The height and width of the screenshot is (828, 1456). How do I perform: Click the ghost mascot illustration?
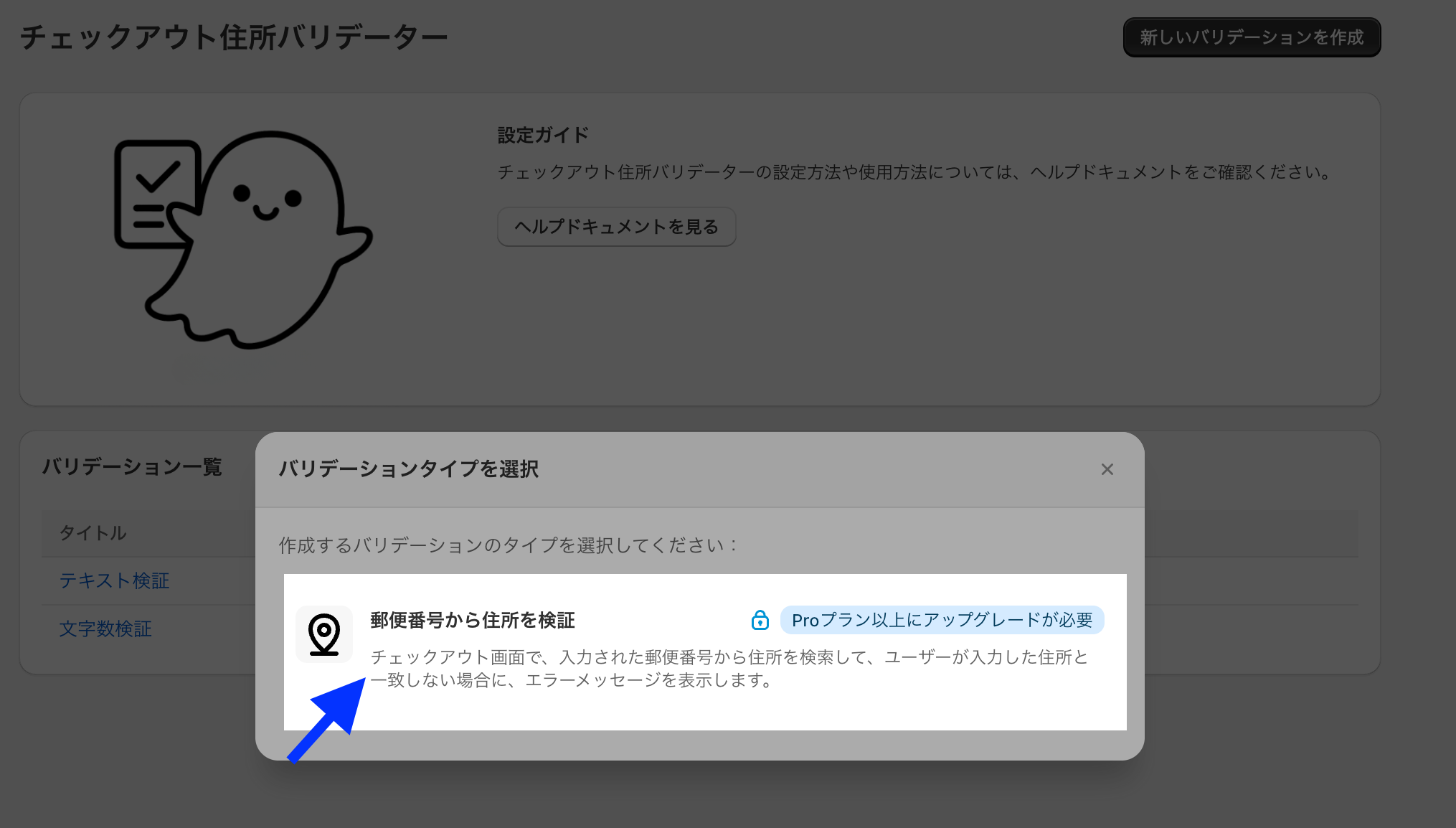[x=244, y=240]
